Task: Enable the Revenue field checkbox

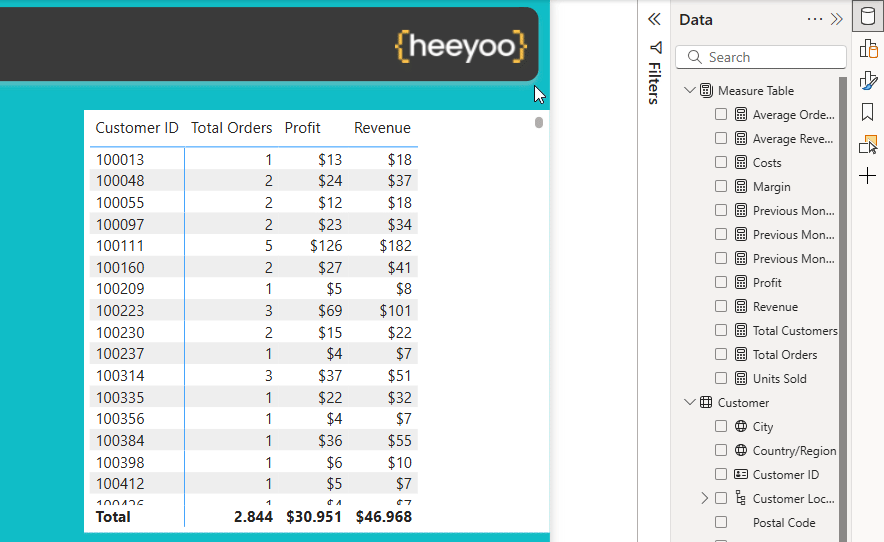Action: coord(721,306)
